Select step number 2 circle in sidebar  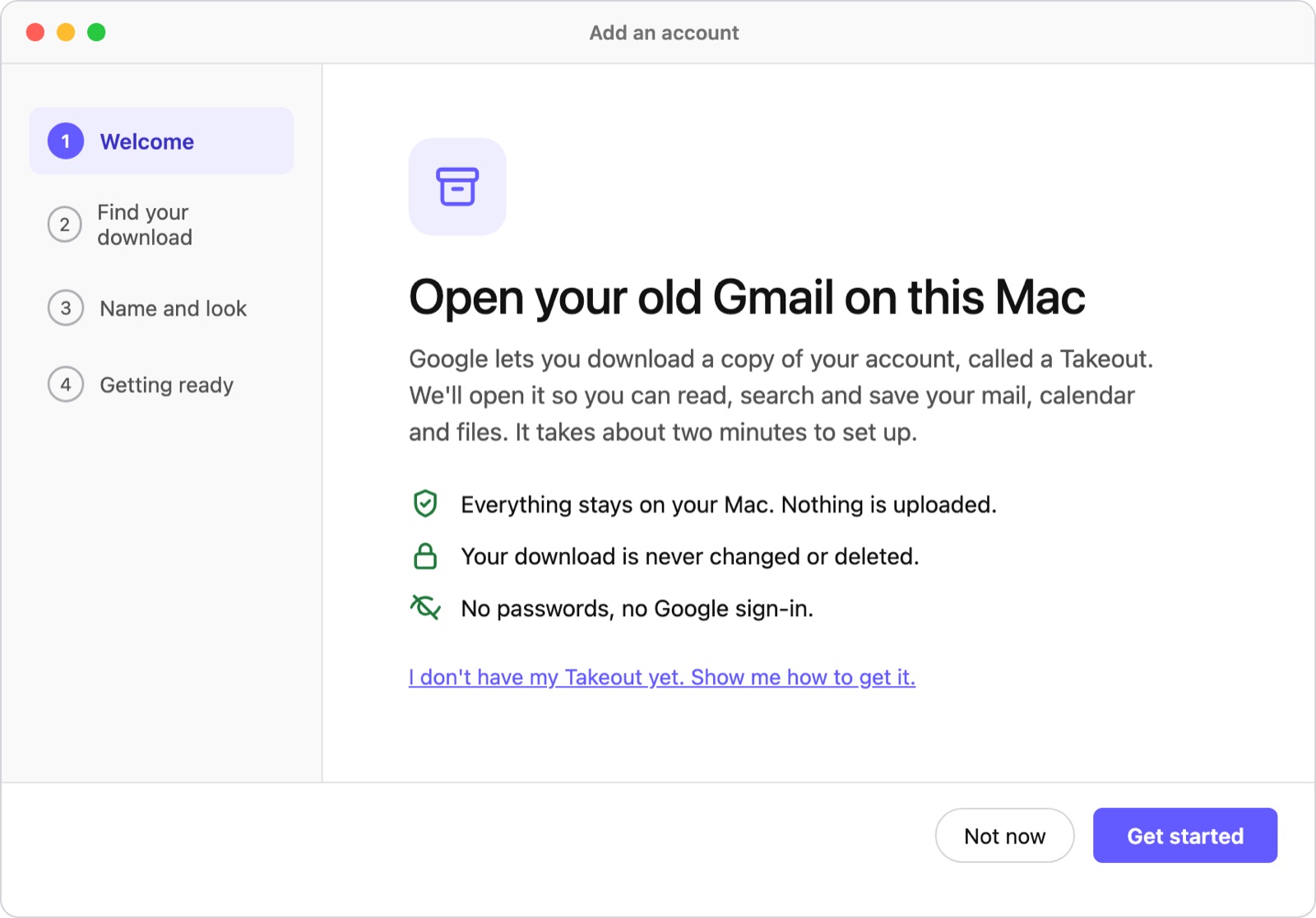(65, 225)
